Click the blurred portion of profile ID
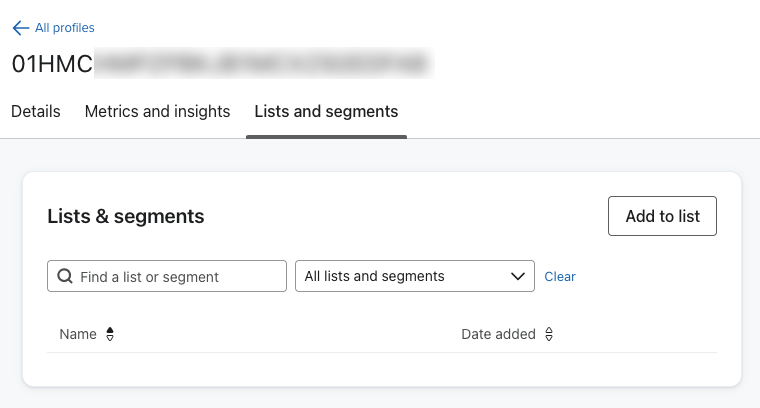The image size is (760, 408). click(260, 65)
